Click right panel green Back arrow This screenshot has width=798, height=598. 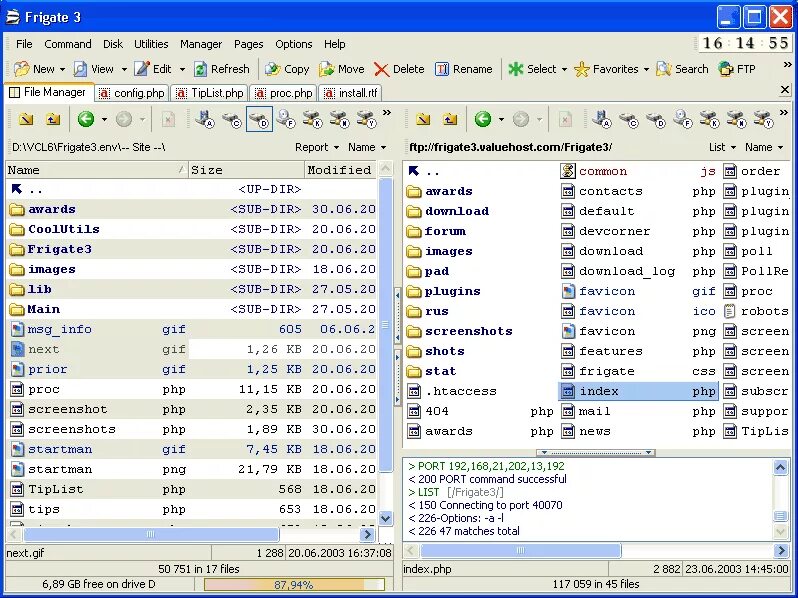482,119
